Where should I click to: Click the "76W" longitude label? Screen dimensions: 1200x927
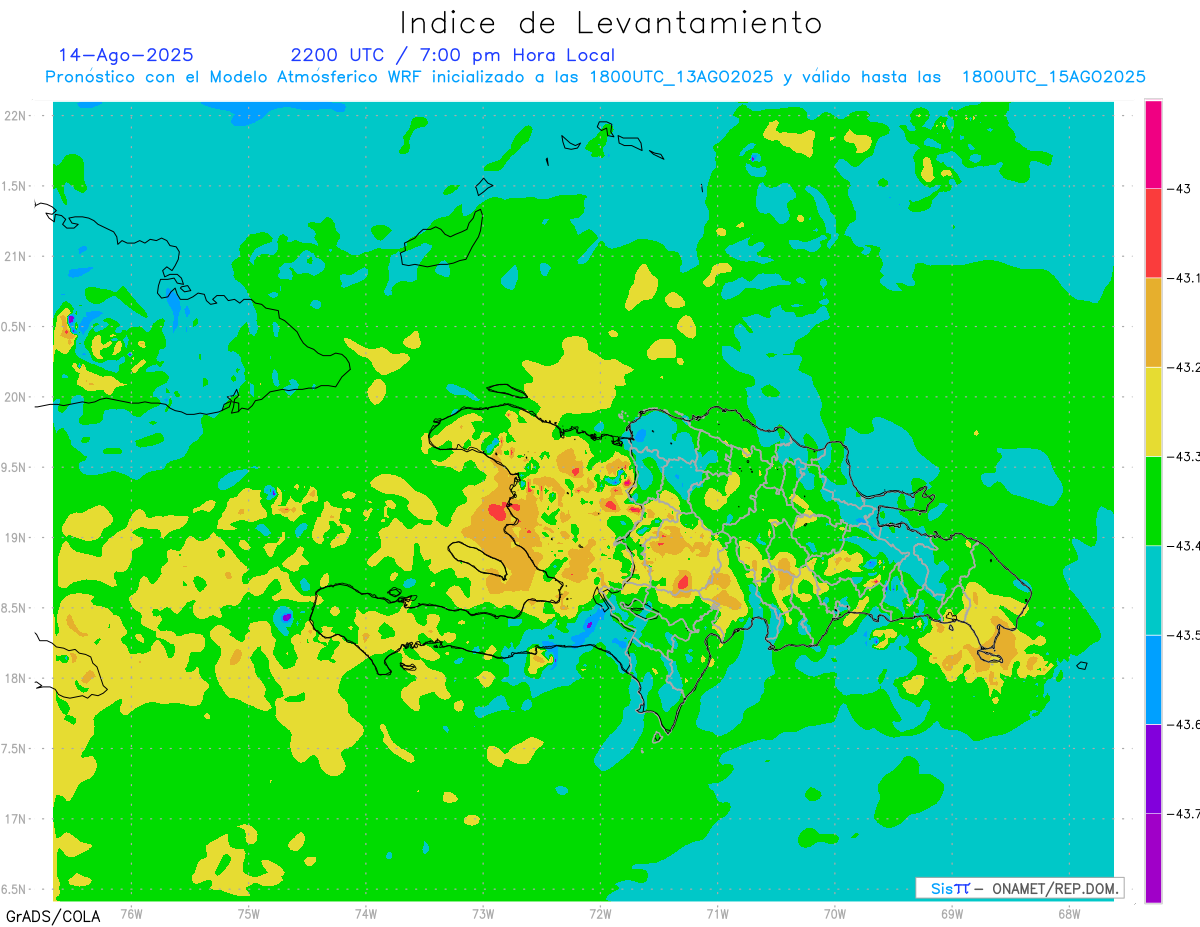click(x=132, y=913)
